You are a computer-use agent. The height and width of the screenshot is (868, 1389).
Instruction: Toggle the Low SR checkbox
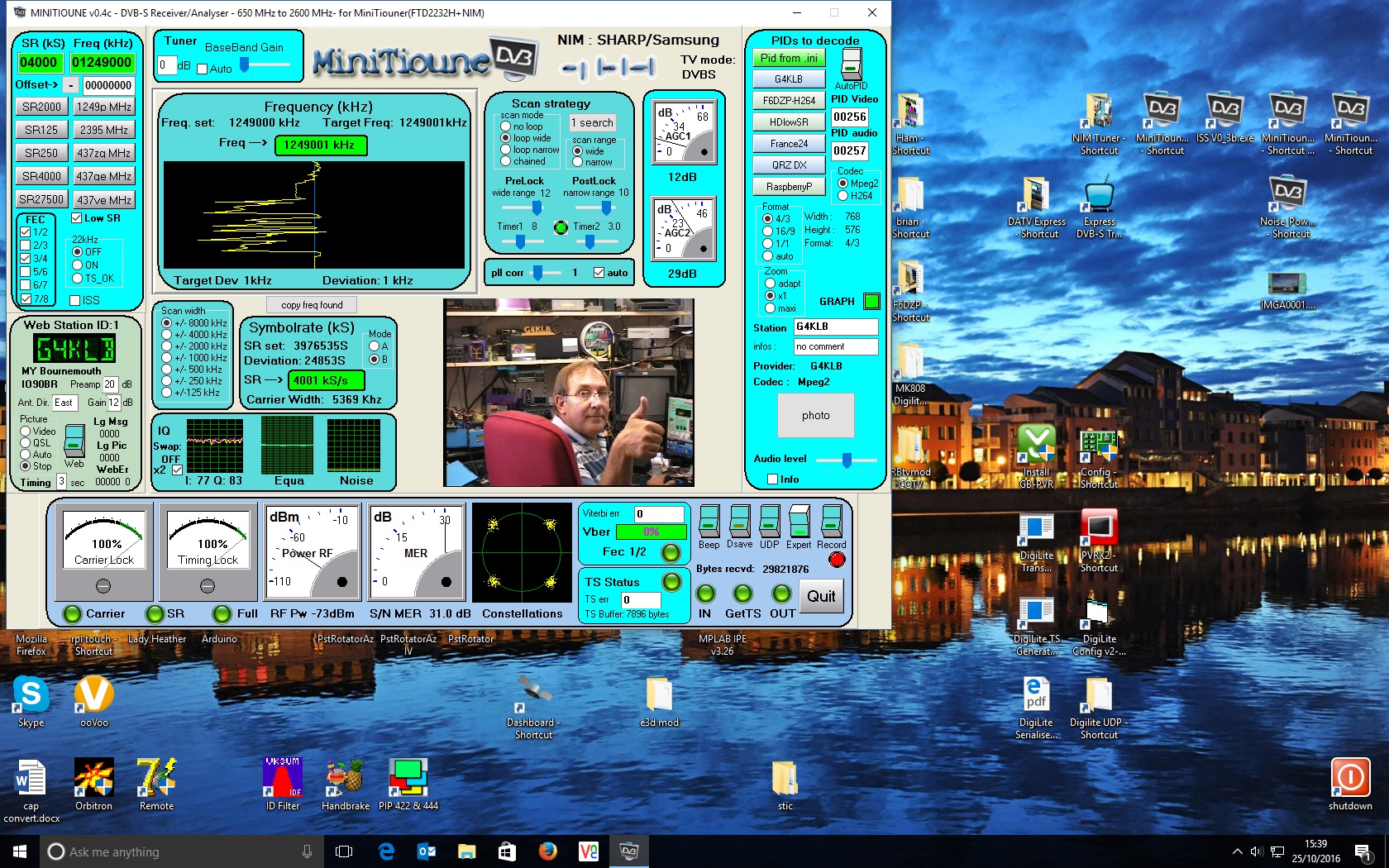point(76,218)
